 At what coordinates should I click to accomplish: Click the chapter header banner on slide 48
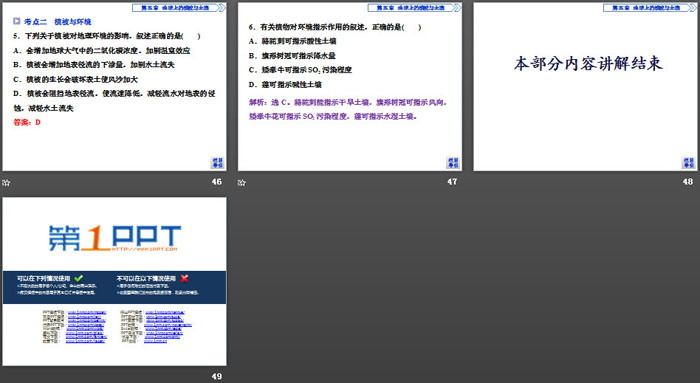coord(650,8)
